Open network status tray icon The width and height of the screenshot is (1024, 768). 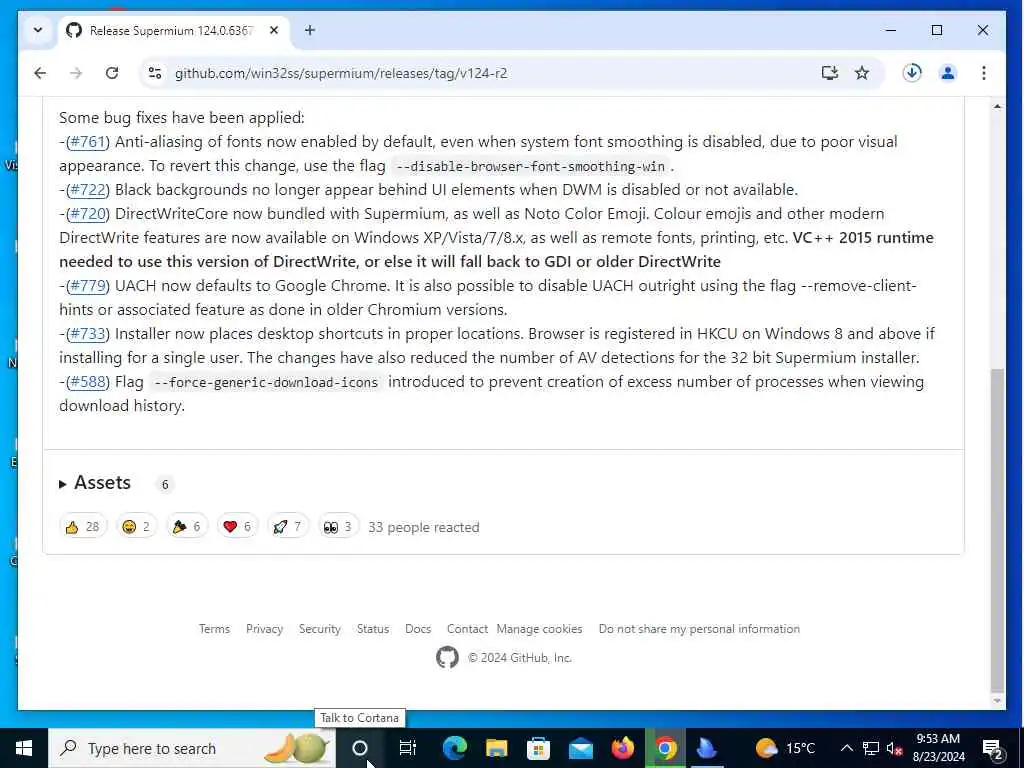[x=871, y=748]
